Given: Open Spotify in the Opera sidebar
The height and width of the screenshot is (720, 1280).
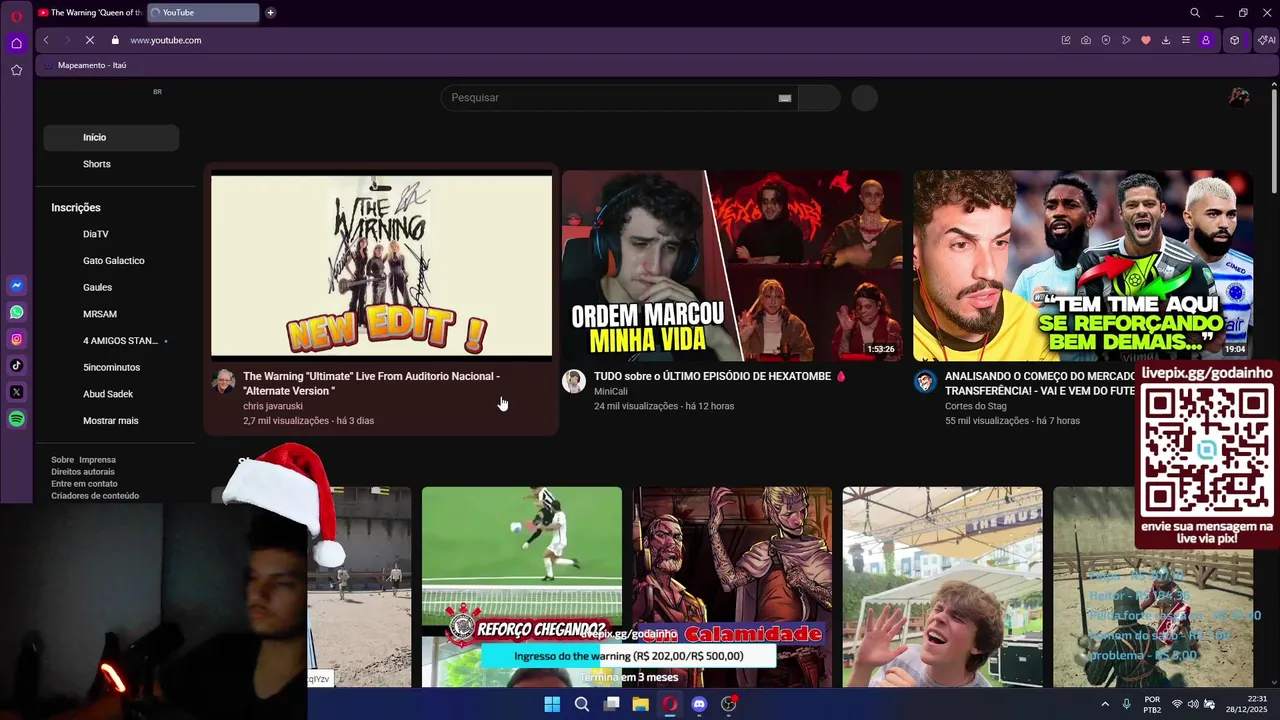Looking at the screenshot, I should (16, 419).
